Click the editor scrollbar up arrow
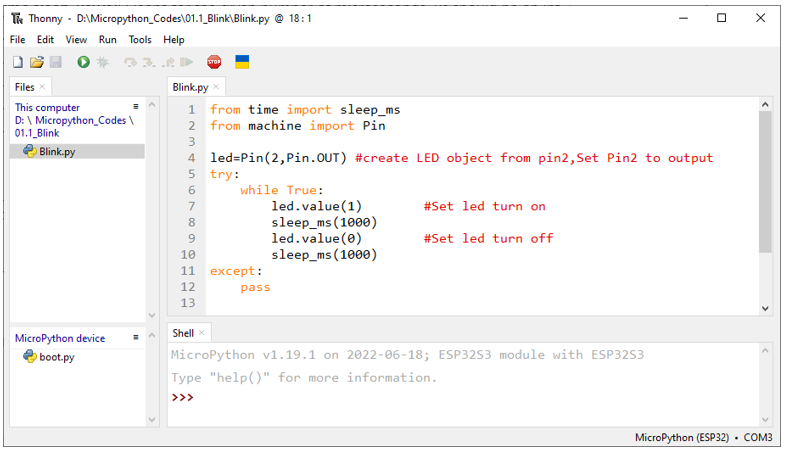The image size is (785, 451). click(x=765, y=105)
